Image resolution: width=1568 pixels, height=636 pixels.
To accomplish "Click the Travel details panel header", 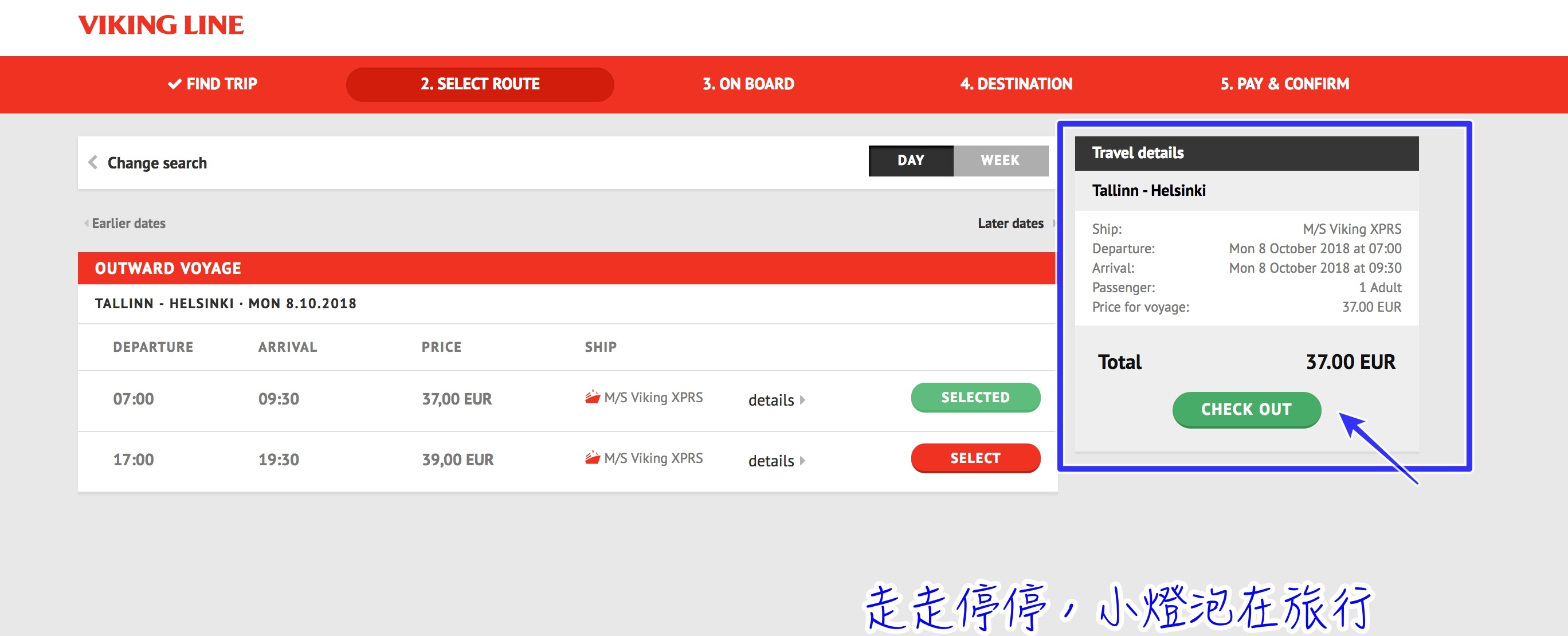I will click(1246, 154).
